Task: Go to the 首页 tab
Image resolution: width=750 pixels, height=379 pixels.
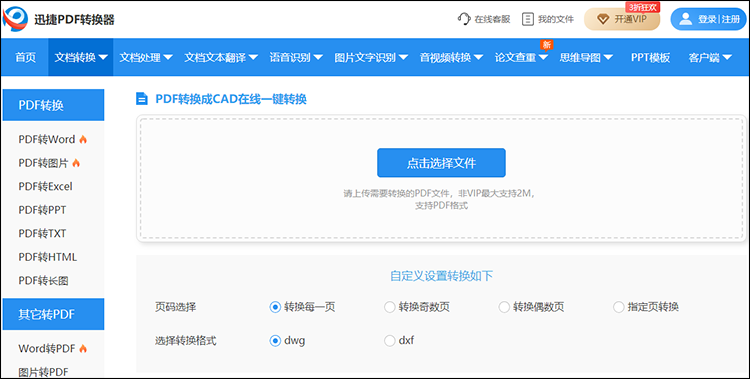Action: [x=25, y=57]
